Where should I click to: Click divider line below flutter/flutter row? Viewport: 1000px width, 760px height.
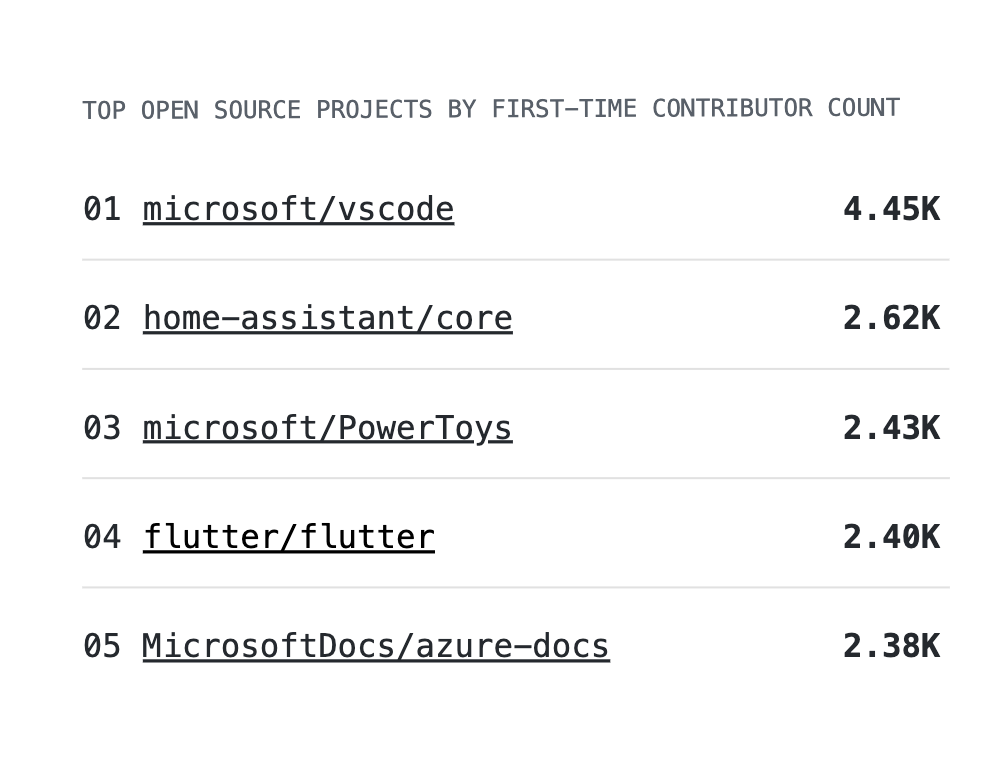pyautogui.click(x=516, y=587)
